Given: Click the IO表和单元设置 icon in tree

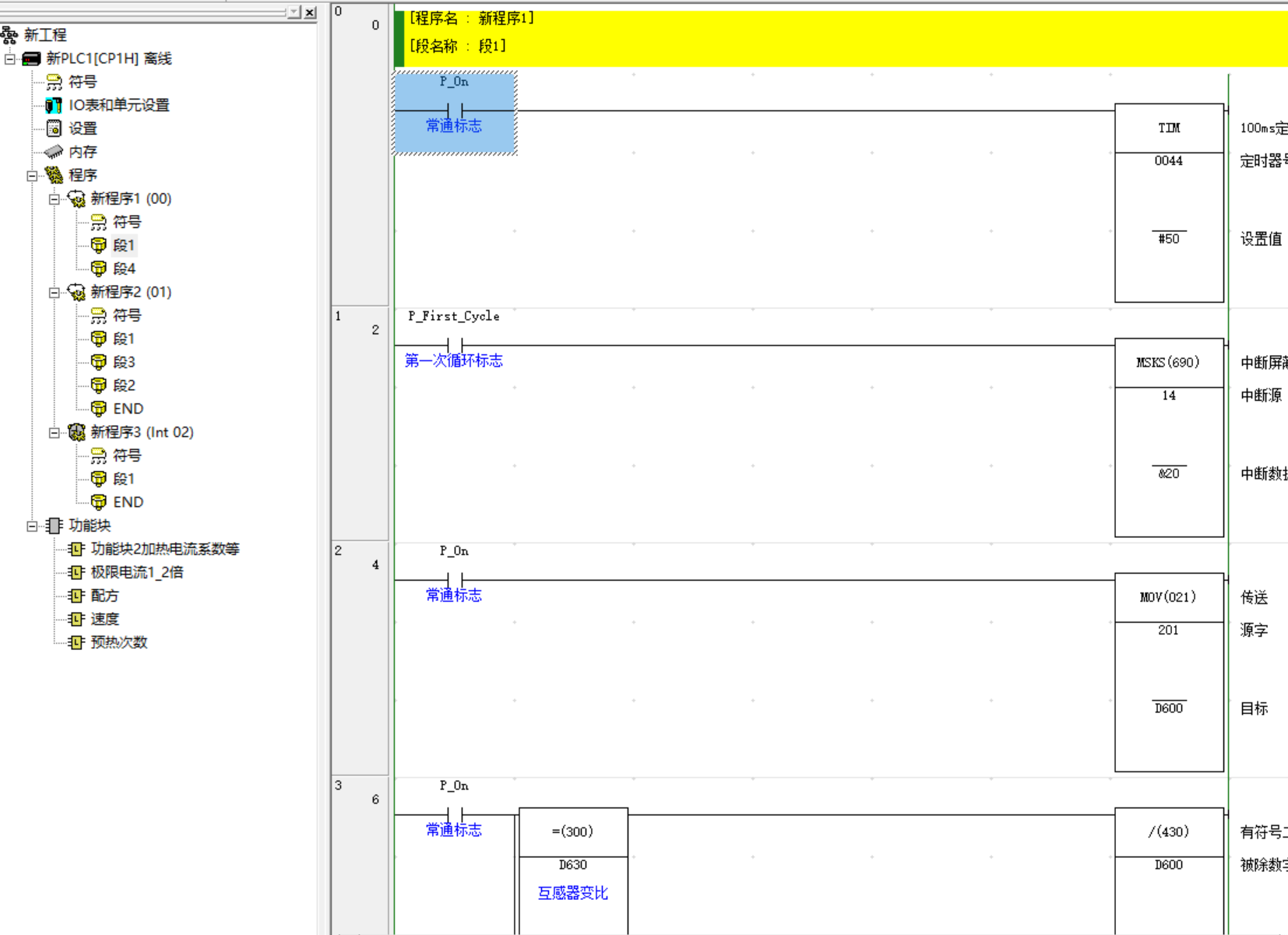Looking at the screenshot, I should (x=54, y=105).
